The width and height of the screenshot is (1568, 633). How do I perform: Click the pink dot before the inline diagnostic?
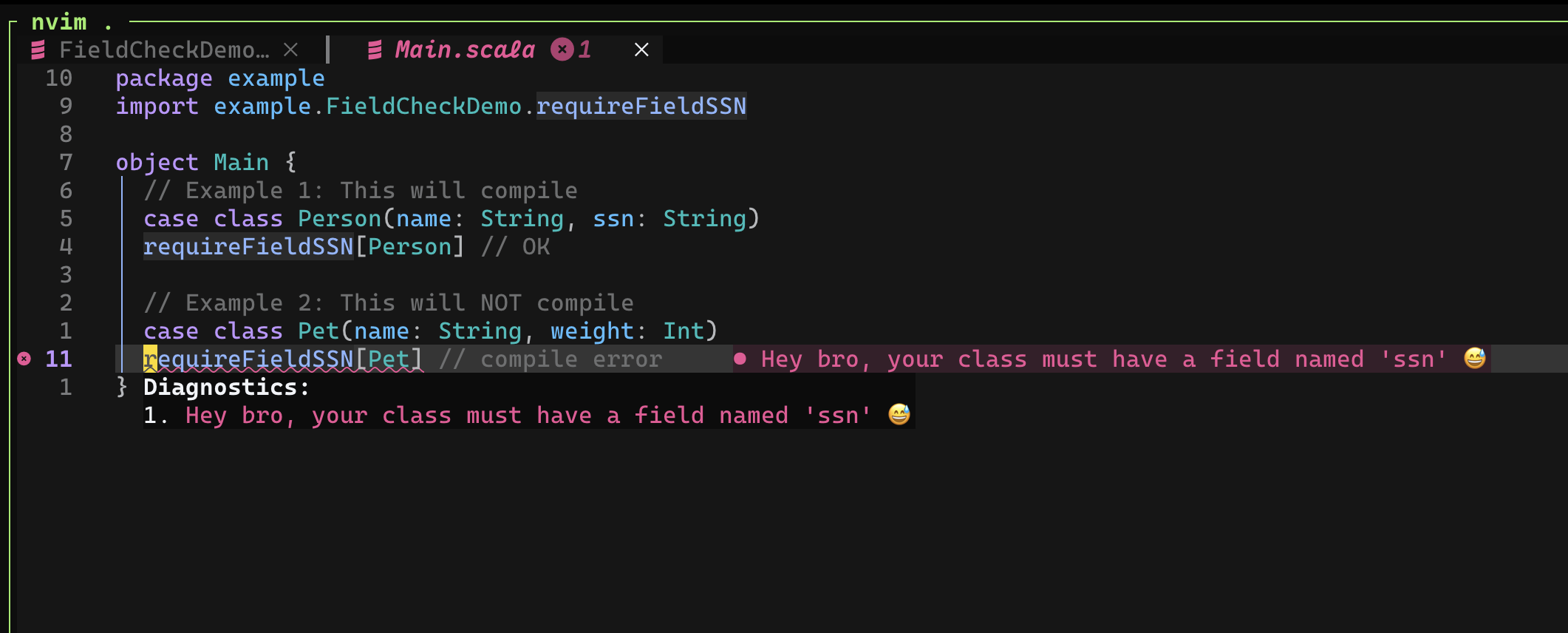click(x=740, y=359)
